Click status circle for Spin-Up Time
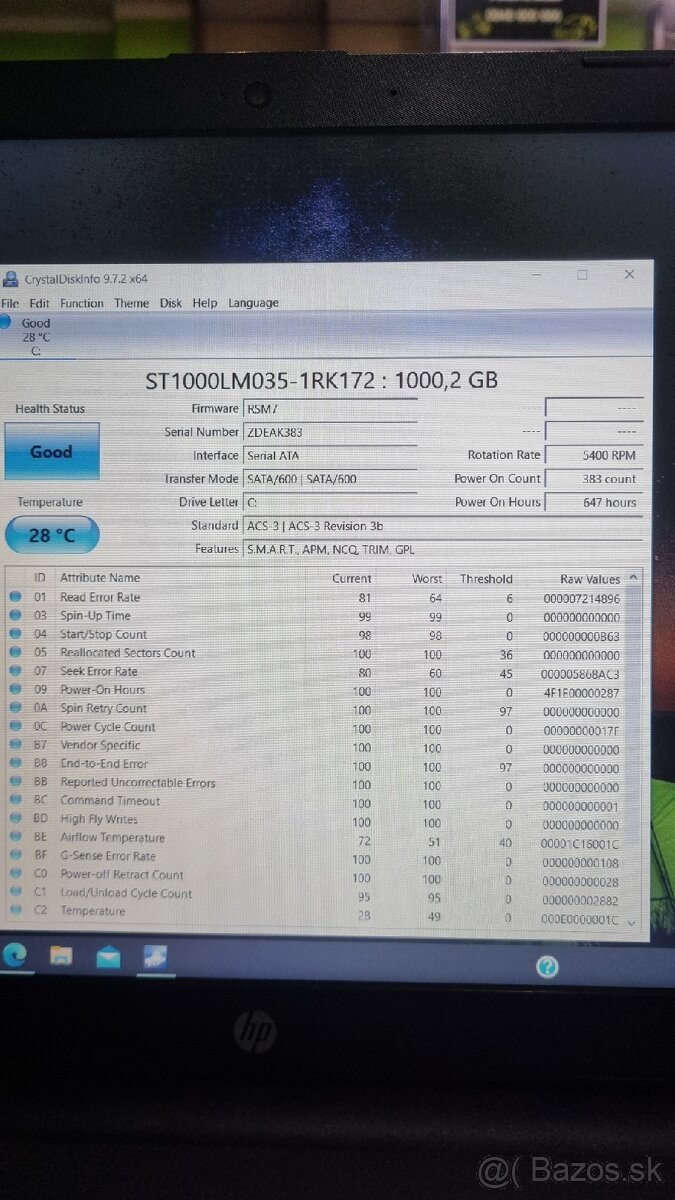The width and height of the screenshot is (675, 1200). pyautogui.click(x=15, y=616)
